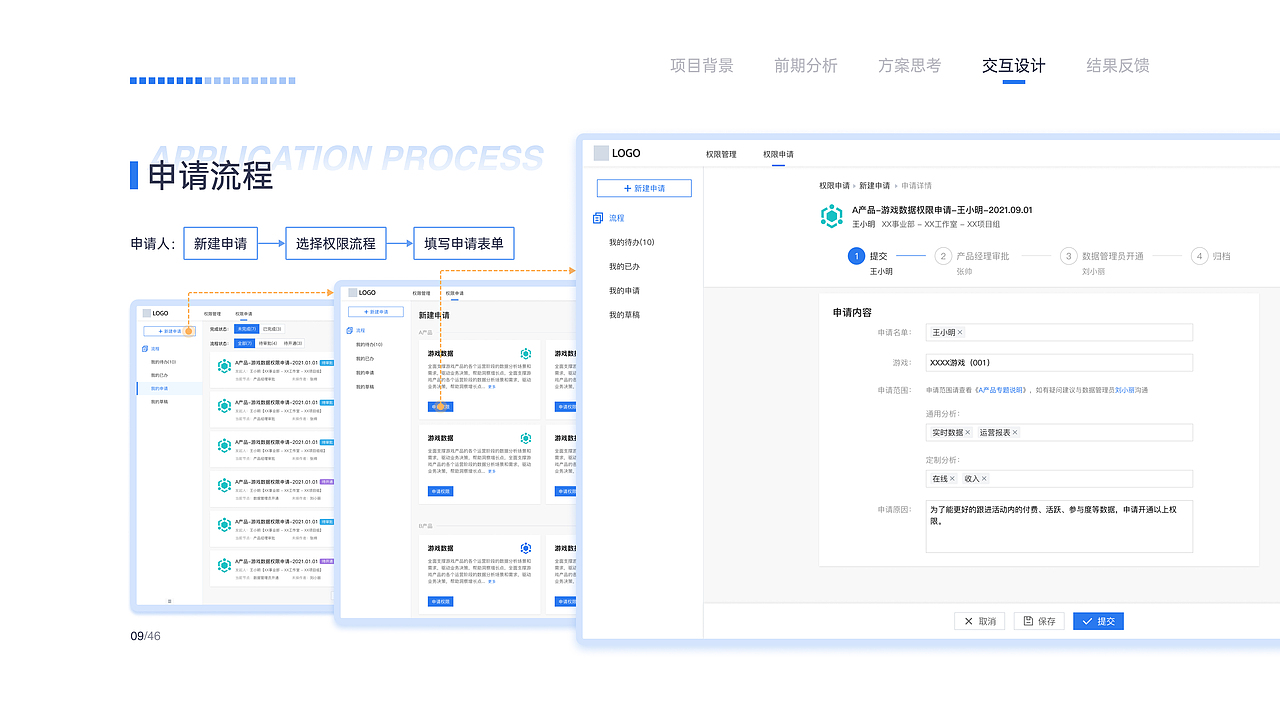Filter by 未完成(7) in the left window

pyautogui.click(x=246, y=328)
